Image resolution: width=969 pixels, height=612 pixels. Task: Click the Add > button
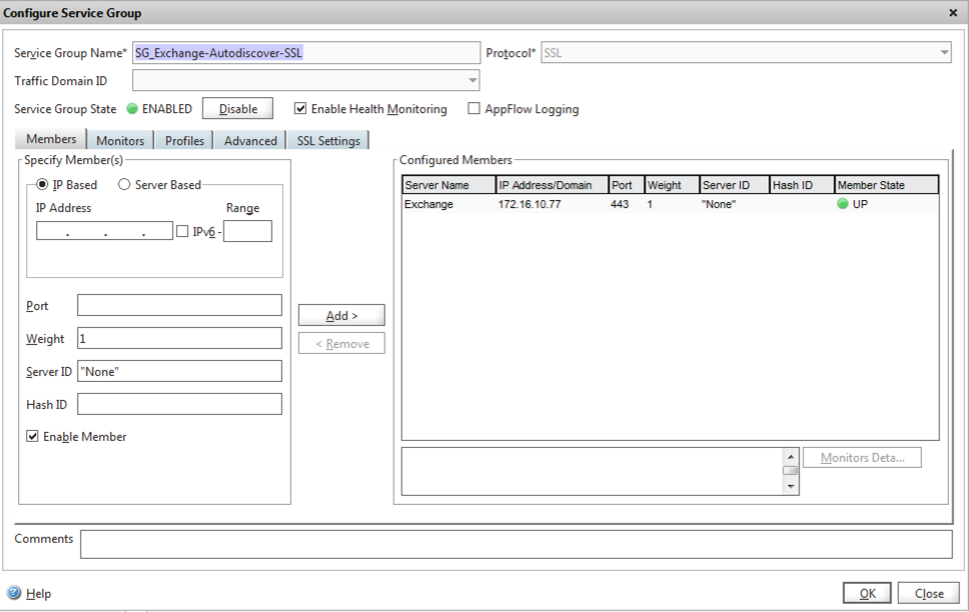click(341, 315)
